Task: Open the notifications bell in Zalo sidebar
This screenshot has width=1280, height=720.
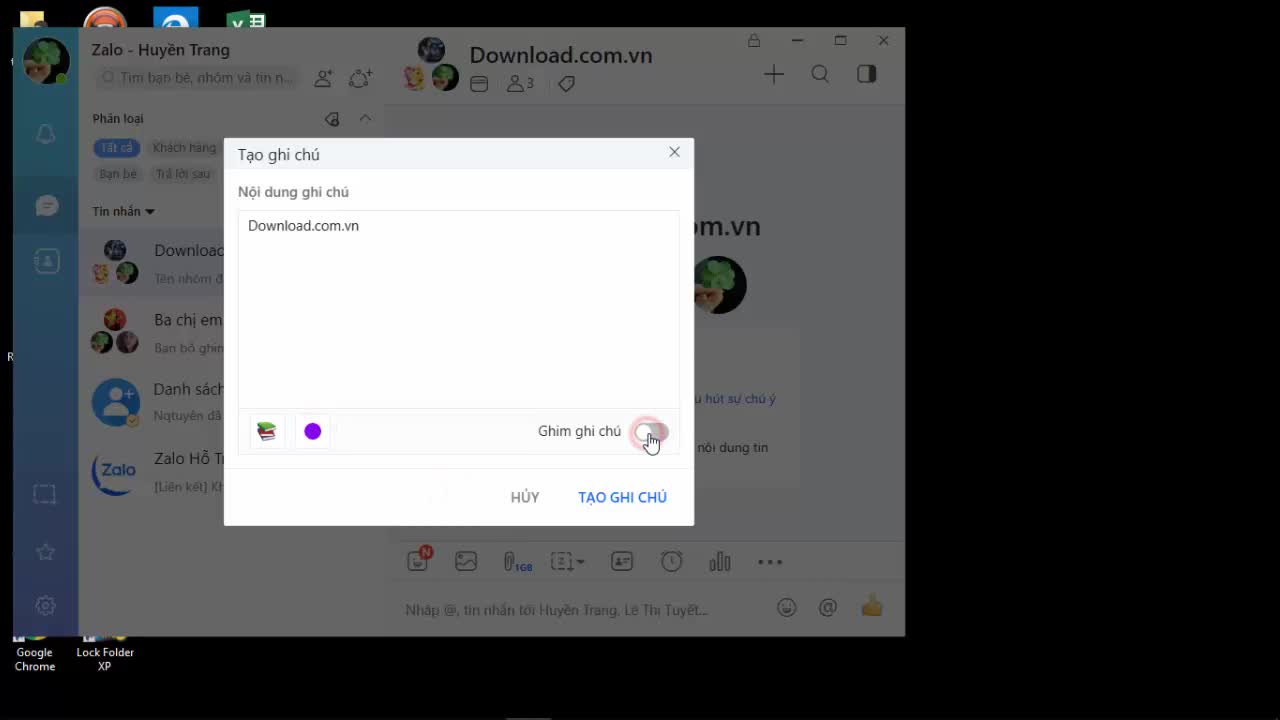Action: (x=45, y=135)
